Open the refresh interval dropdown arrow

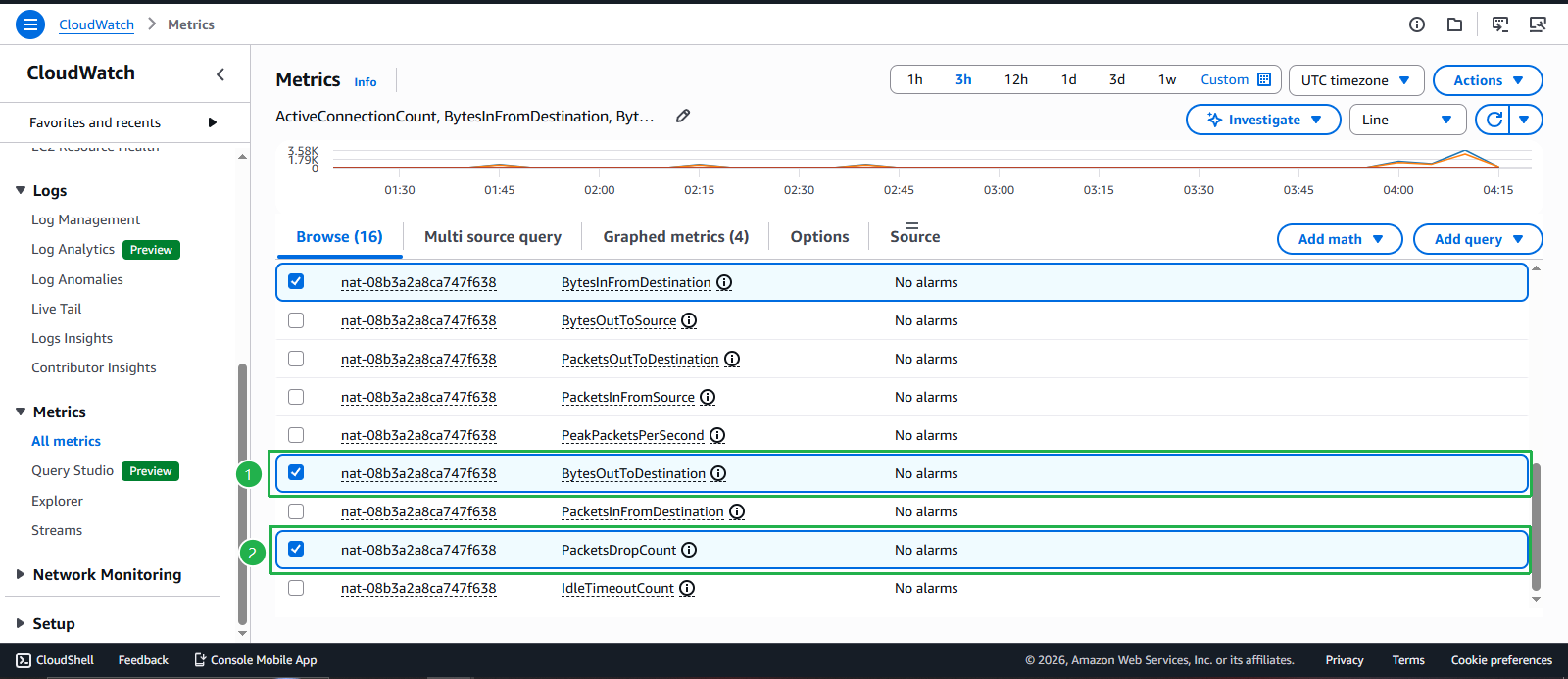pyautogui.click(x=1525, y=120)
